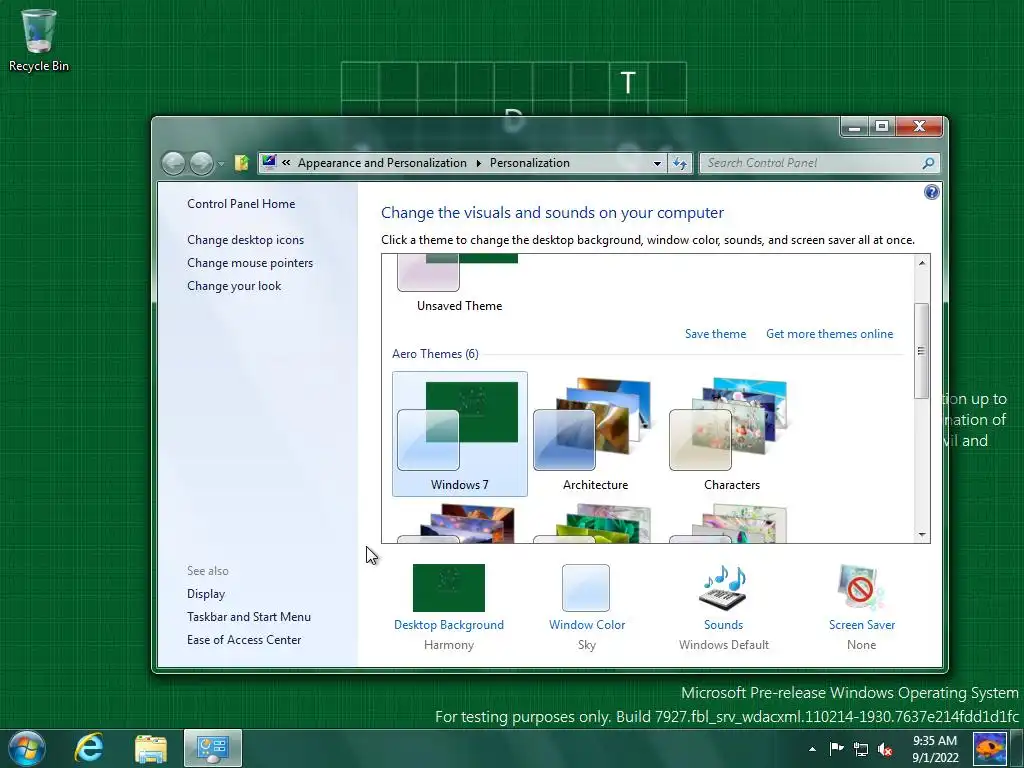Image resolution: width=1024 pixels, height=768 pixels.
Task: Open the Screen Saver link
Action: 861,625
